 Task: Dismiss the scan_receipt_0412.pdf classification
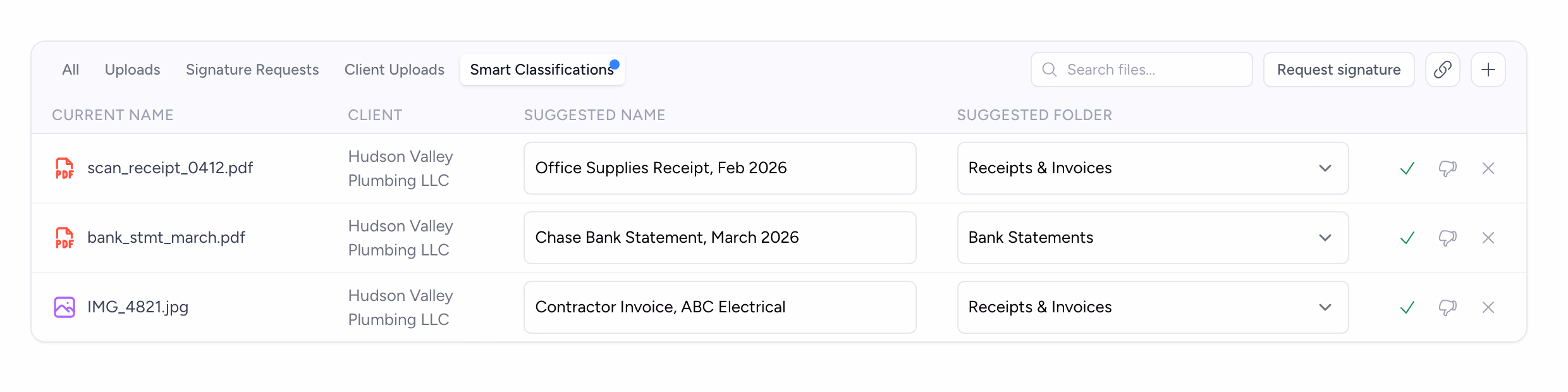point(1488,168)
